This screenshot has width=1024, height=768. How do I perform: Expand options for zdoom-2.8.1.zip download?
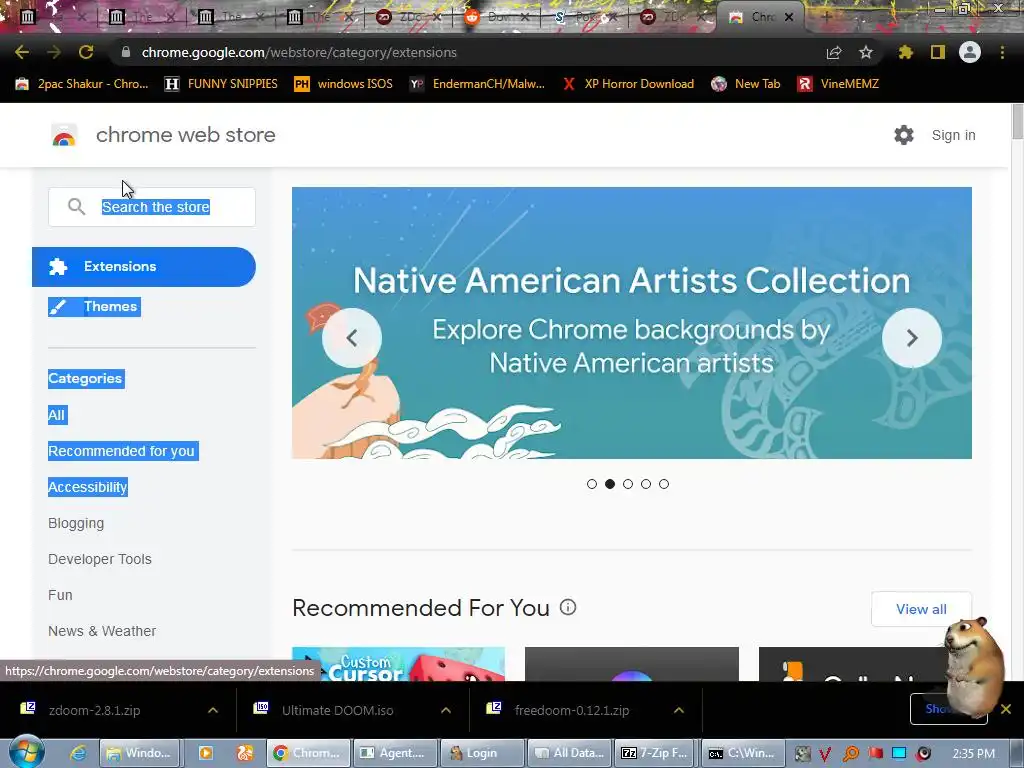(x=213, y=710)
